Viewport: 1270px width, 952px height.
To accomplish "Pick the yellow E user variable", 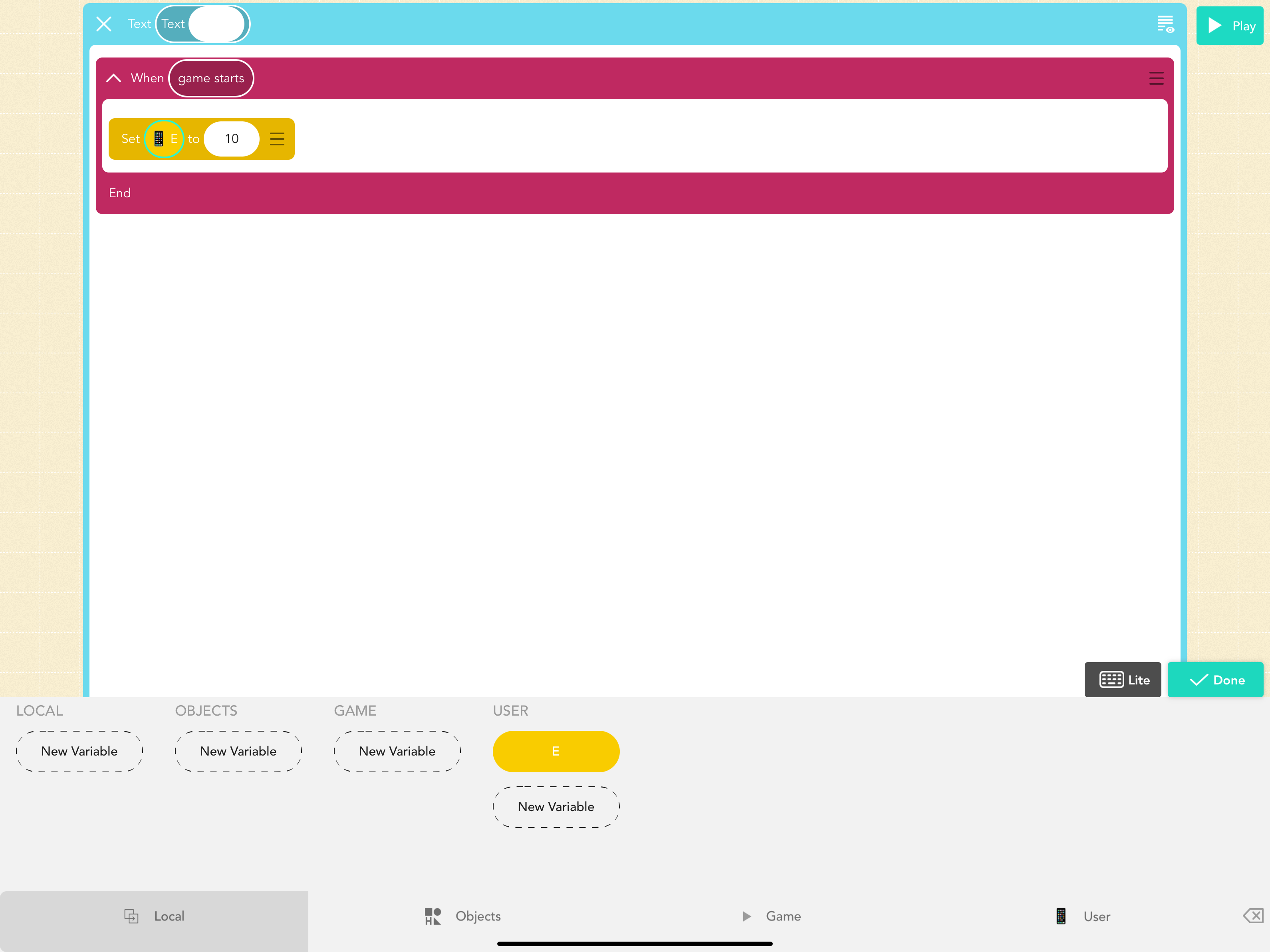I will pyautogui.click(x=555, y=751).
